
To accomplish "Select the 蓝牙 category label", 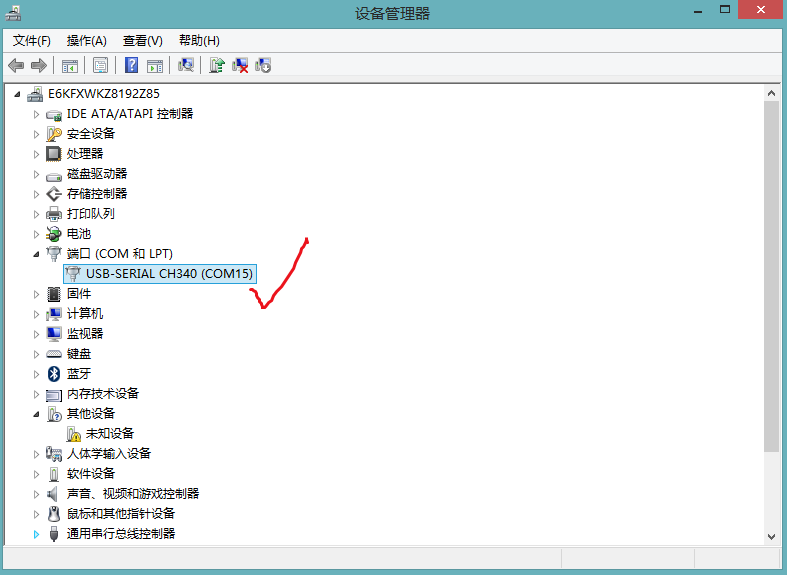I will tap(79, 374).
